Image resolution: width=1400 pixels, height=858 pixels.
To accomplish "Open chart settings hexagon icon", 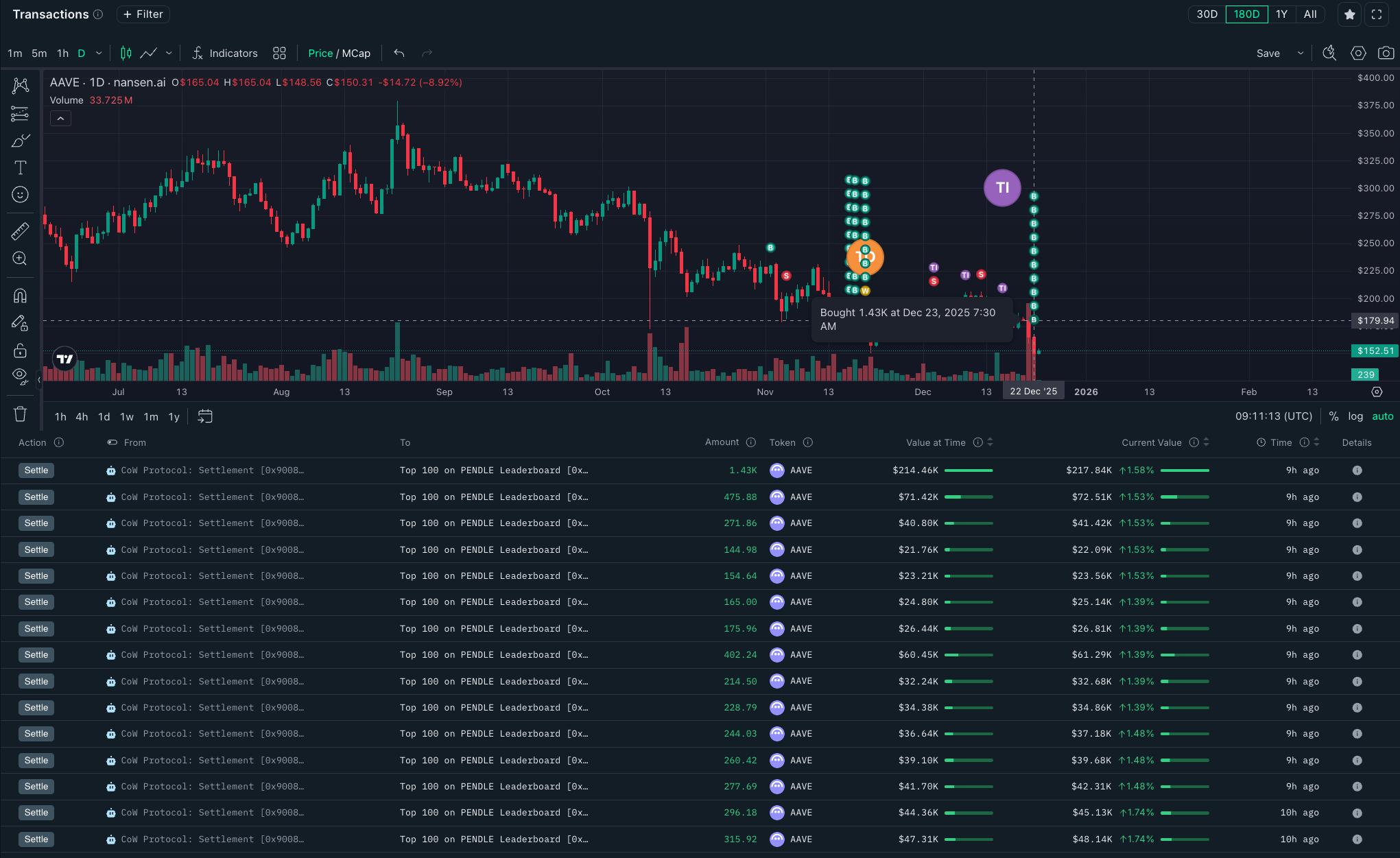I will click(x=1358, y=53).
